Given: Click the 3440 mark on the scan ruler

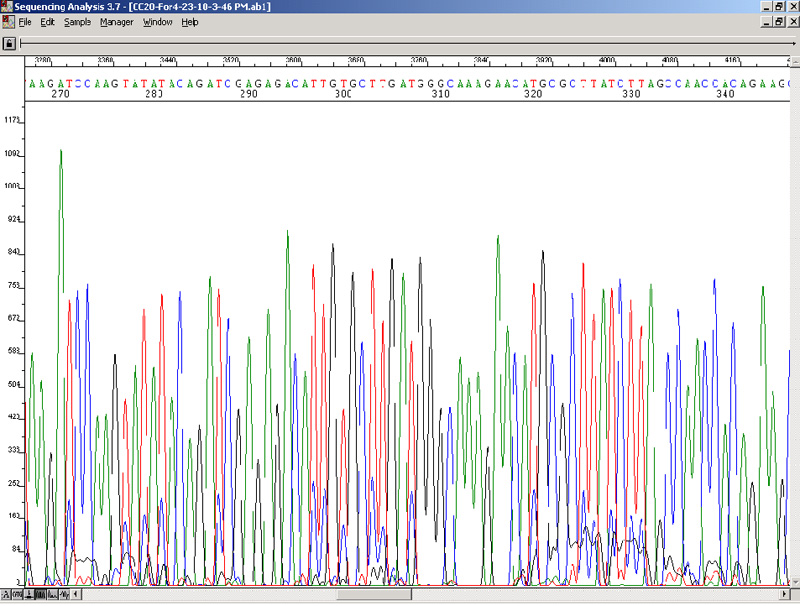Looking at the screenshot, I should (x=168, y=60).
